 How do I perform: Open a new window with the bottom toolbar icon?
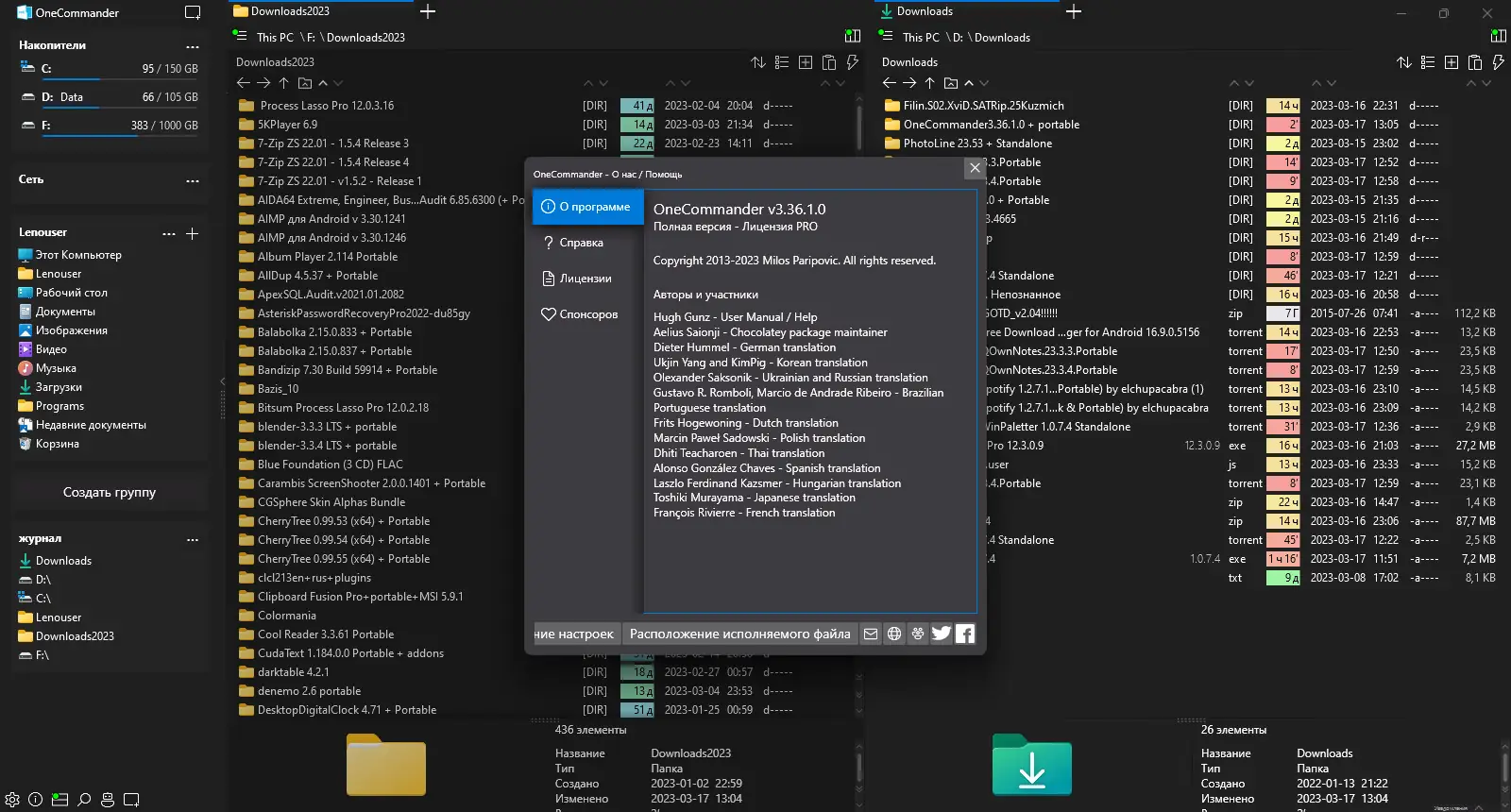coord(131,800)
